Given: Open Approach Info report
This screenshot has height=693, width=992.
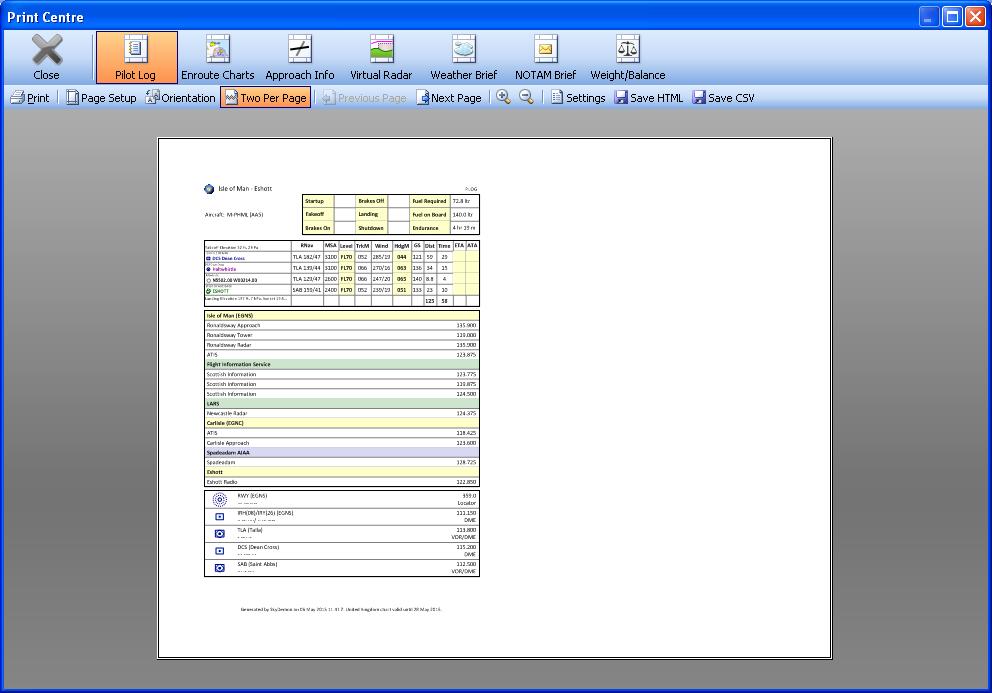Looking at the screenshot, I should [x=300, y=57].
